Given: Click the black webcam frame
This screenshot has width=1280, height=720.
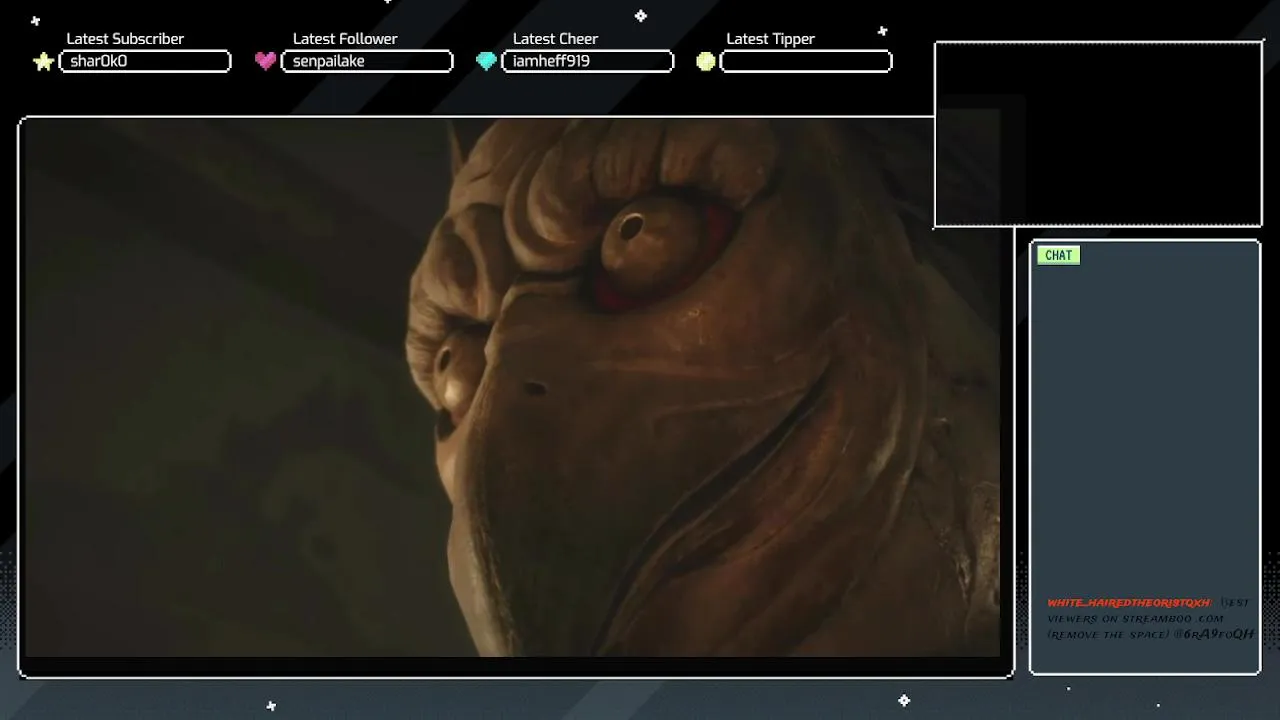Looking at the screenshot, I should [1098, 134].
